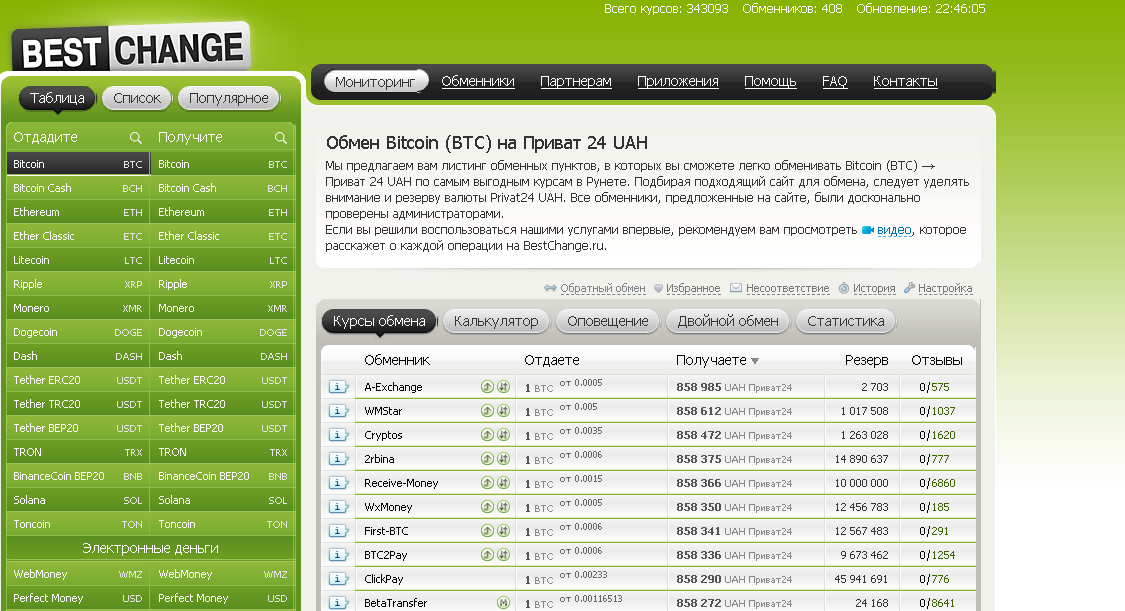Switch the currency view to Список
Viewport: 1125px width, 611px height.
tap(137, 98)
